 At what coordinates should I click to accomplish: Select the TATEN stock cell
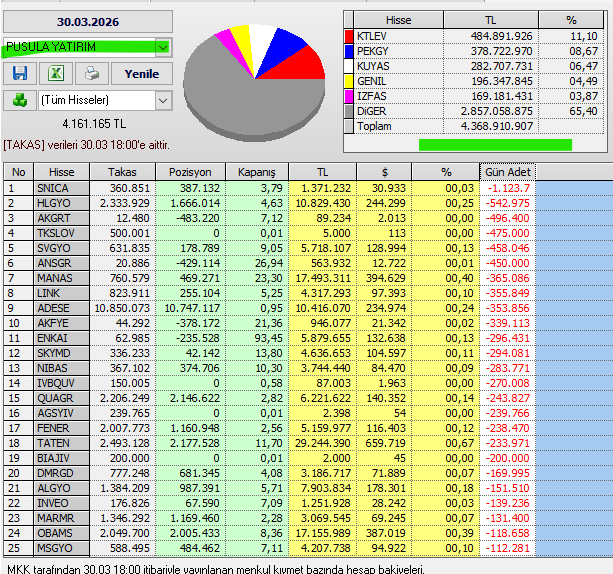(x=62, y=443)
